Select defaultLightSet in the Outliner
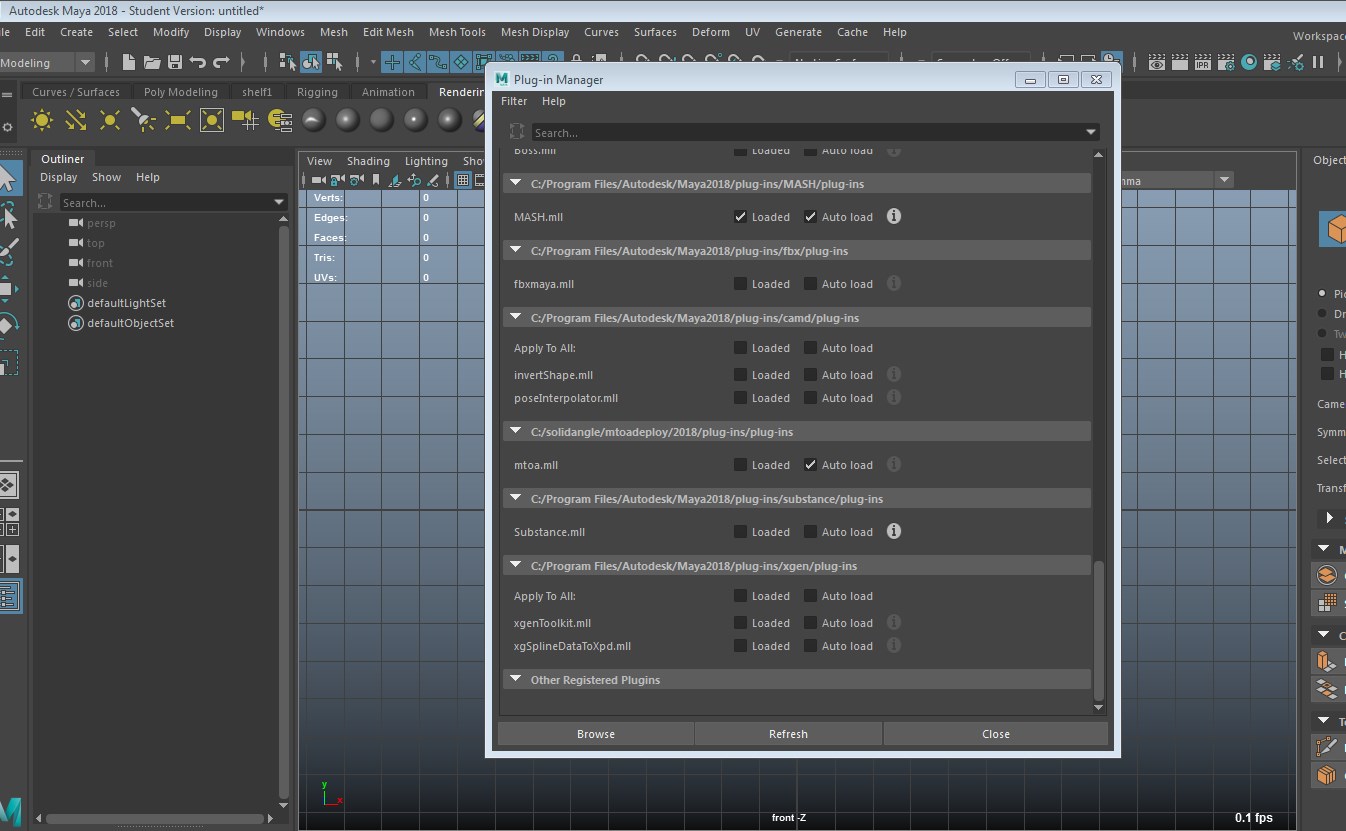1346x831 pixels. click(126, 303)
